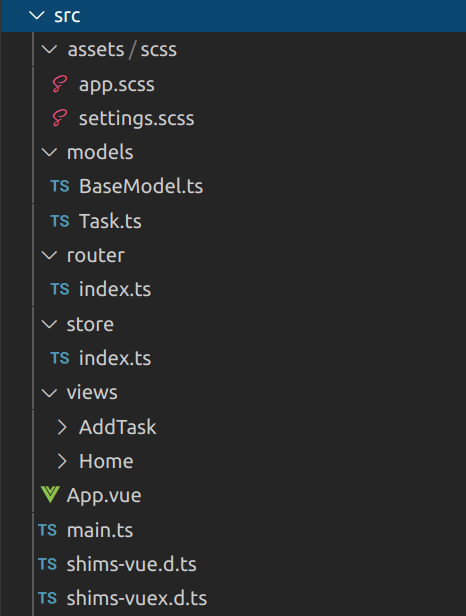
Task: Collapse the models folder chevron
Action: coord(50,152)
